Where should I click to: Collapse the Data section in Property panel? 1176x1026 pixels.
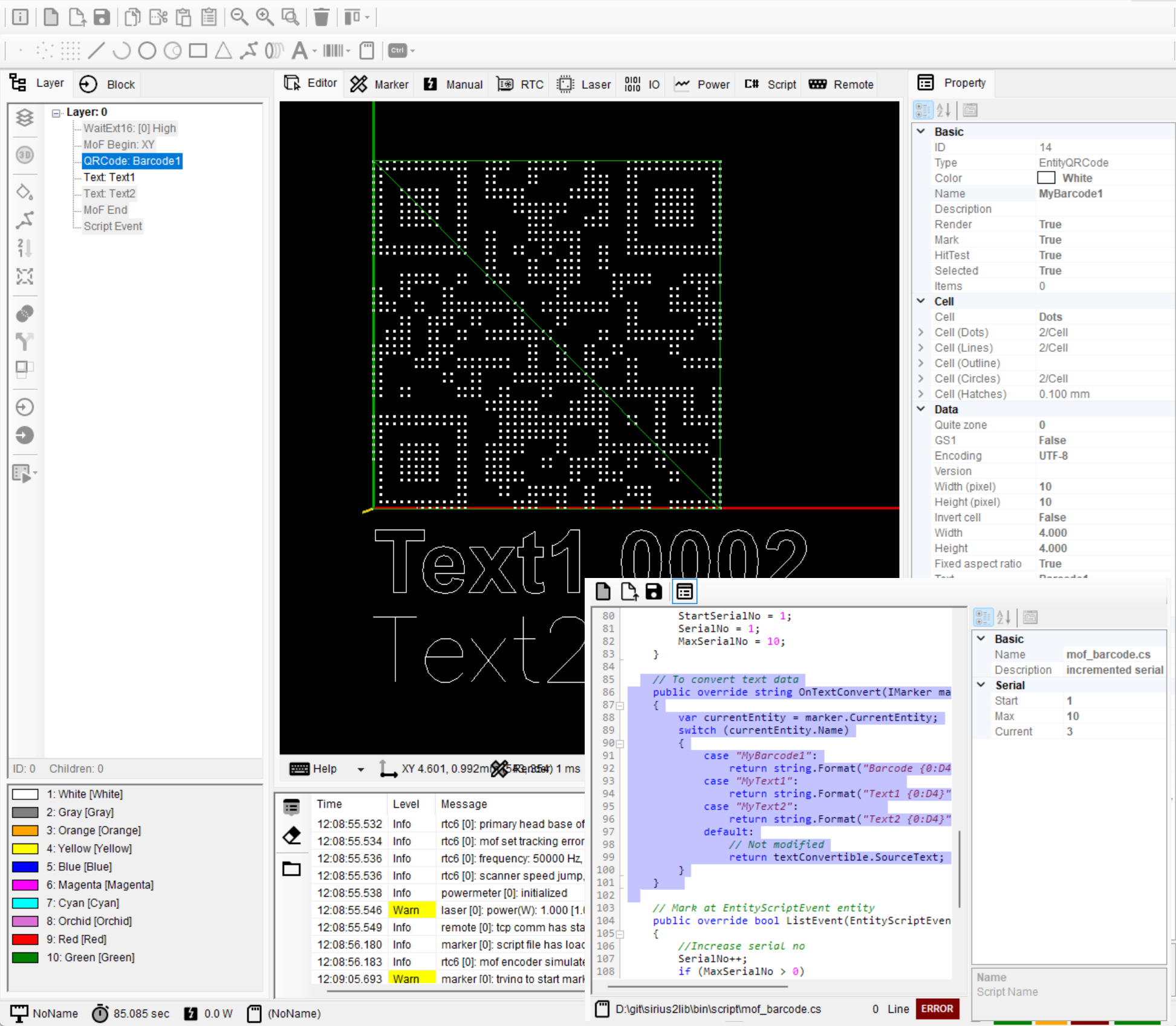click(921, 409)
